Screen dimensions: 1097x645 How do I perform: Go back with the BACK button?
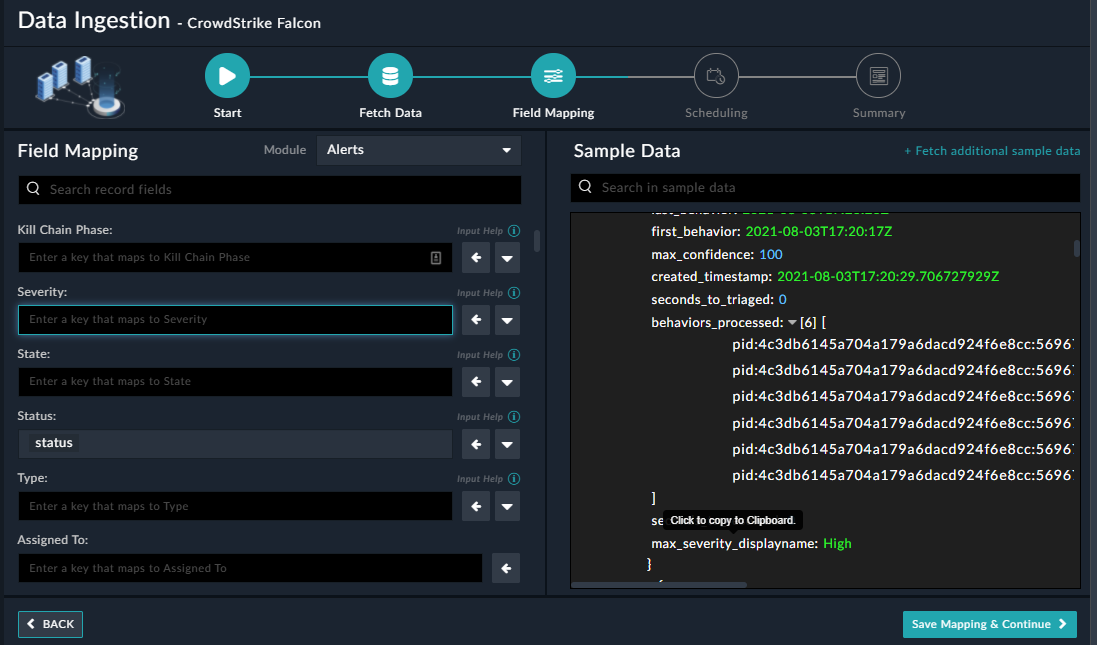pos(50,624)
